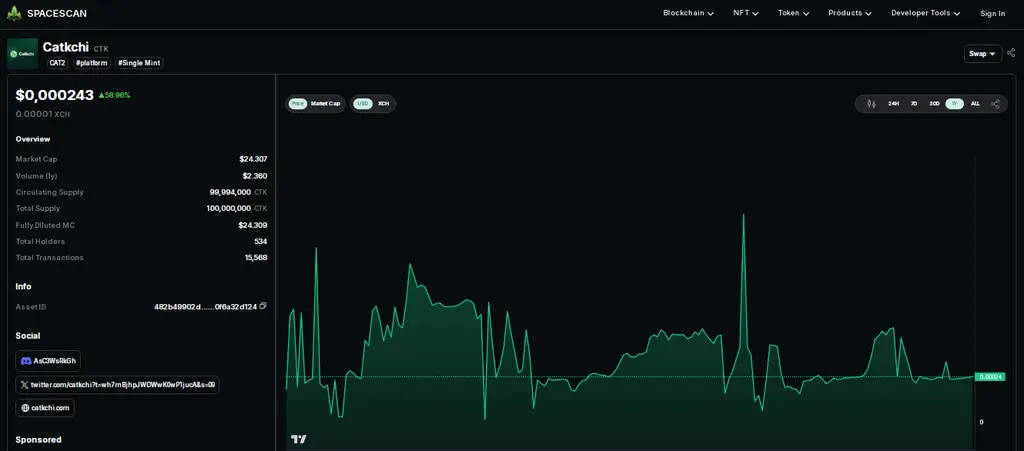Select the 24H chart range
This screenshot has width=1024, height=451.
coord(893,104)
